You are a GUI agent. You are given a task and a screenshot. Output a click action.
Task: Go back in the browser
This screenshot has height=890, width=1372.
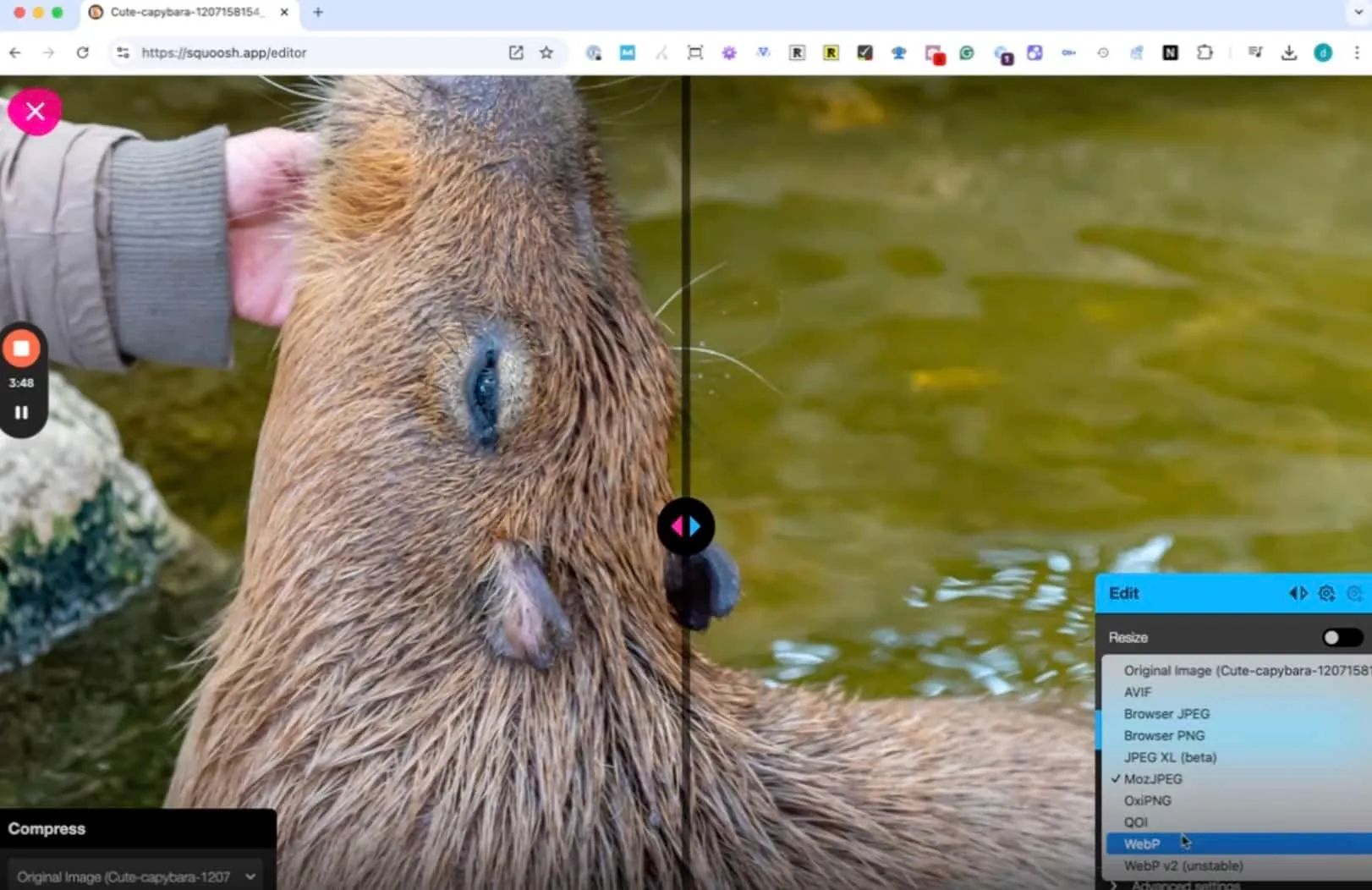click(x=15, y=52)
